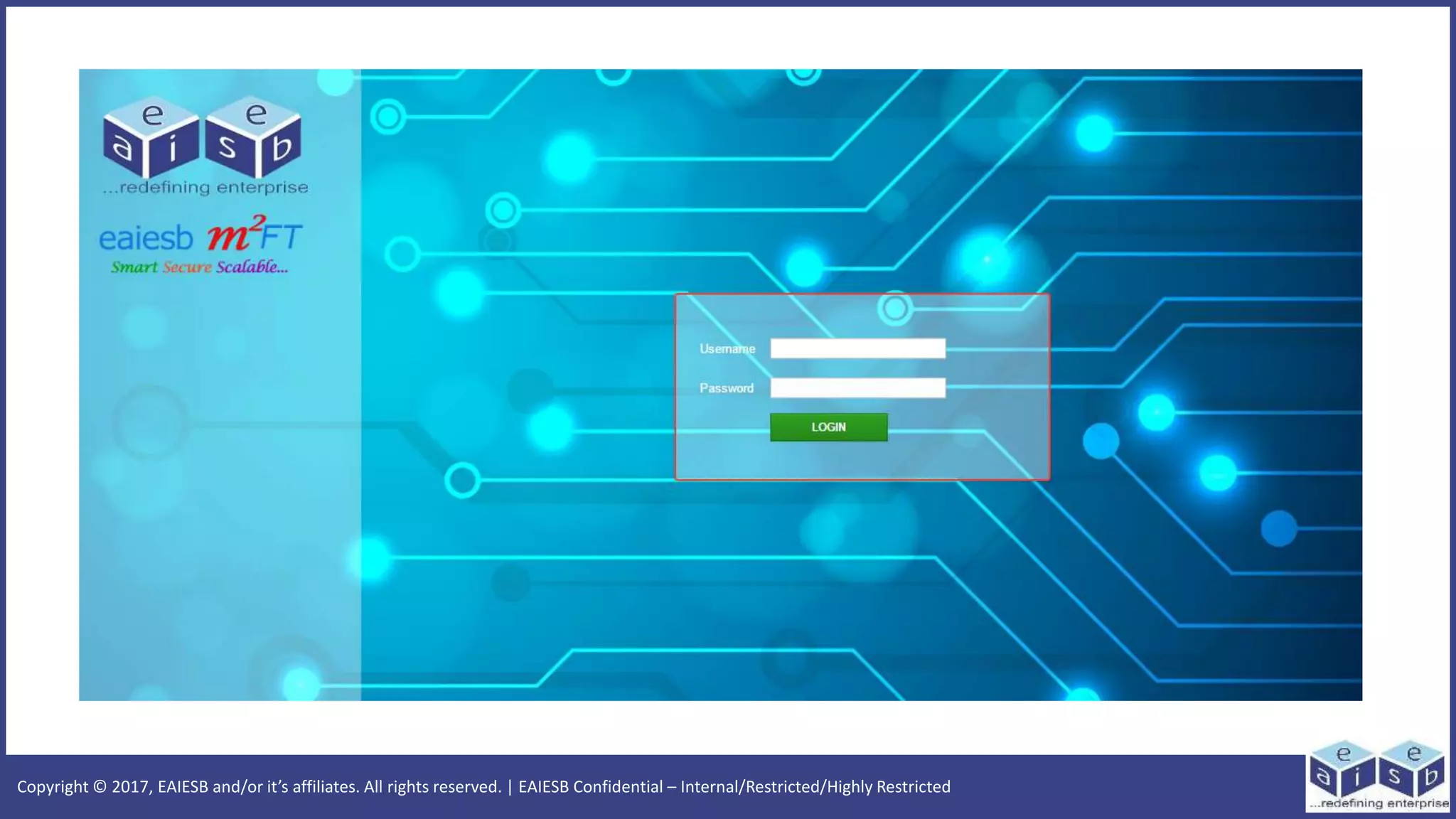Click the Password input field
The width and height of the screenshot is (1456, 819).
pyautogui.click(x=857, y=388)
